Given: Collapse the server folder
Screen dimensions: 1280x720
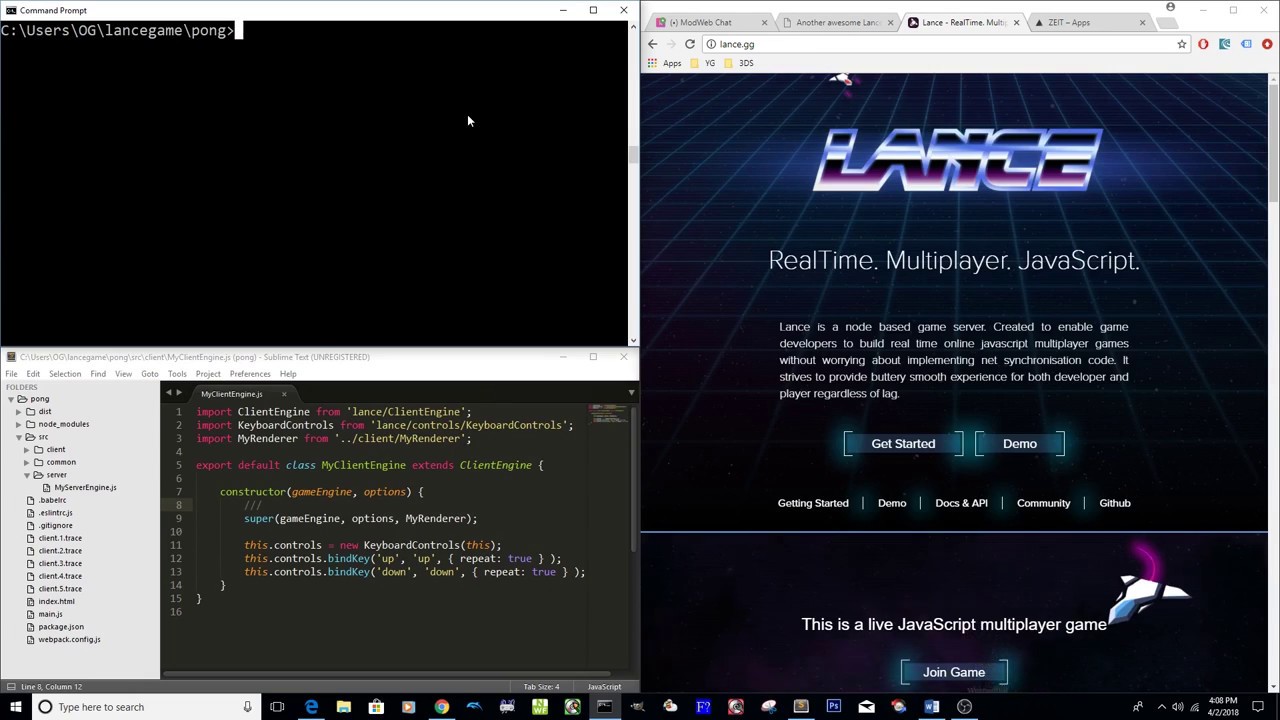Looking at the screenshot, I should coord(26,475).
